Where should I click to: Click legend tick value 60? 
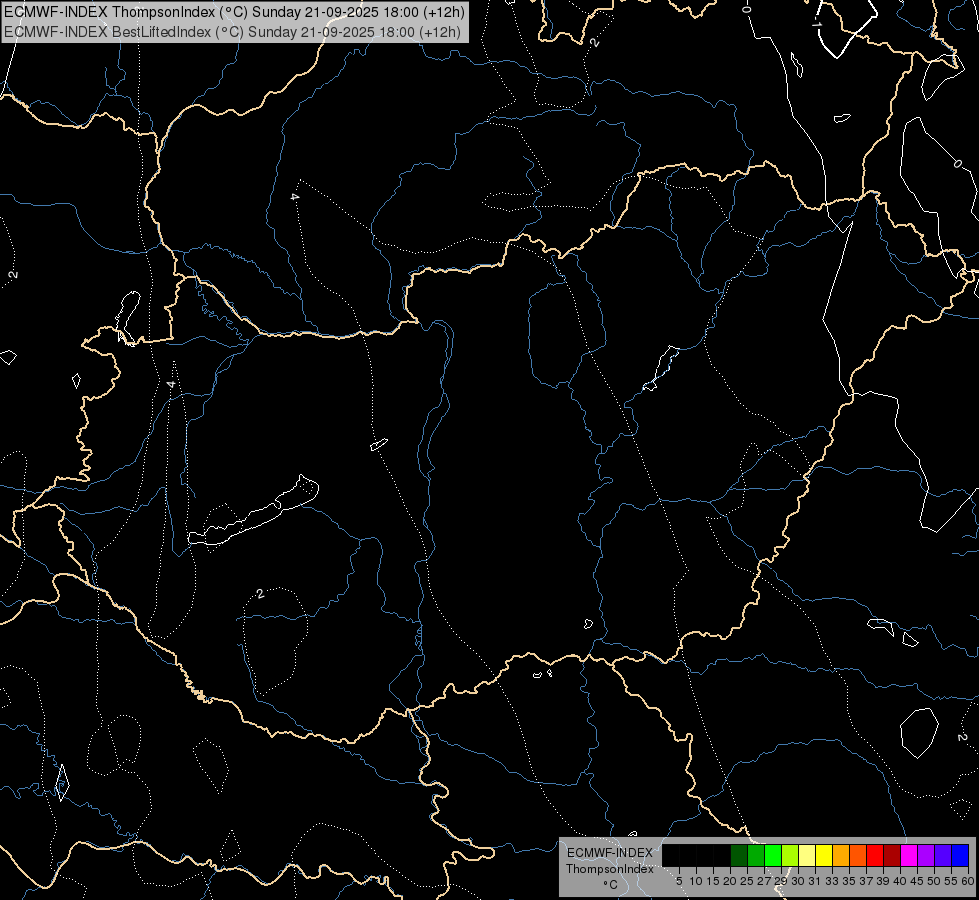968,881
